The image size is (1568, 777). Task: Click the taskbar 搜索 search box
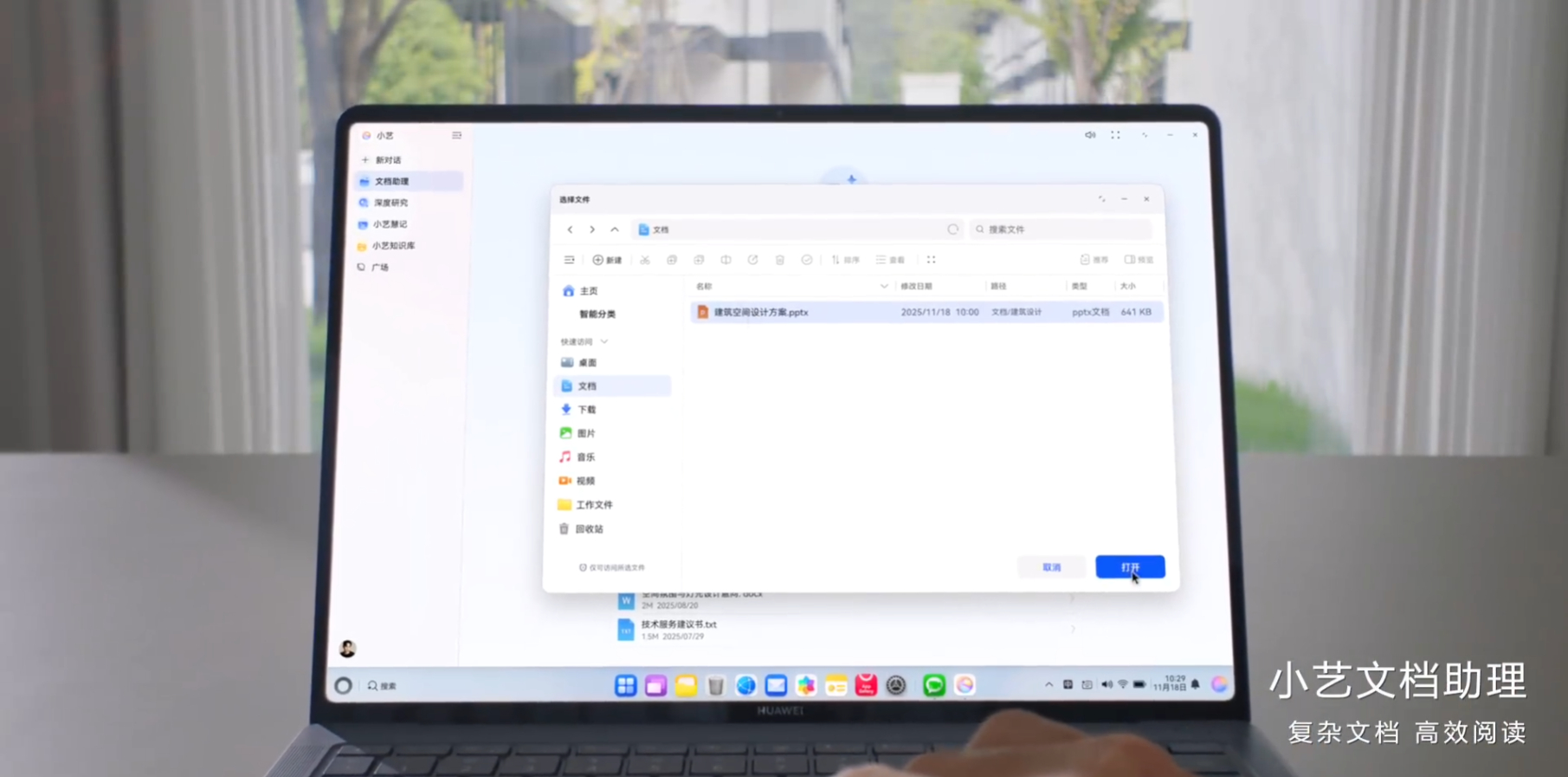tap(383, 686)
